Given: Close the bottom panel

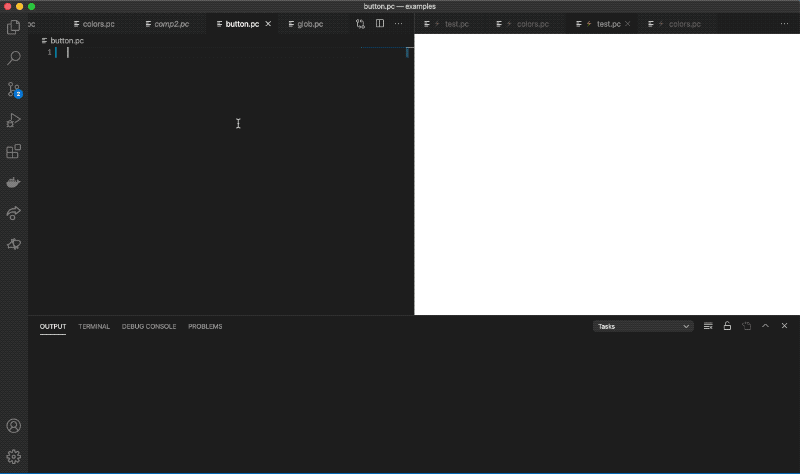Looking at the screenshot, I should coord(784,326).
